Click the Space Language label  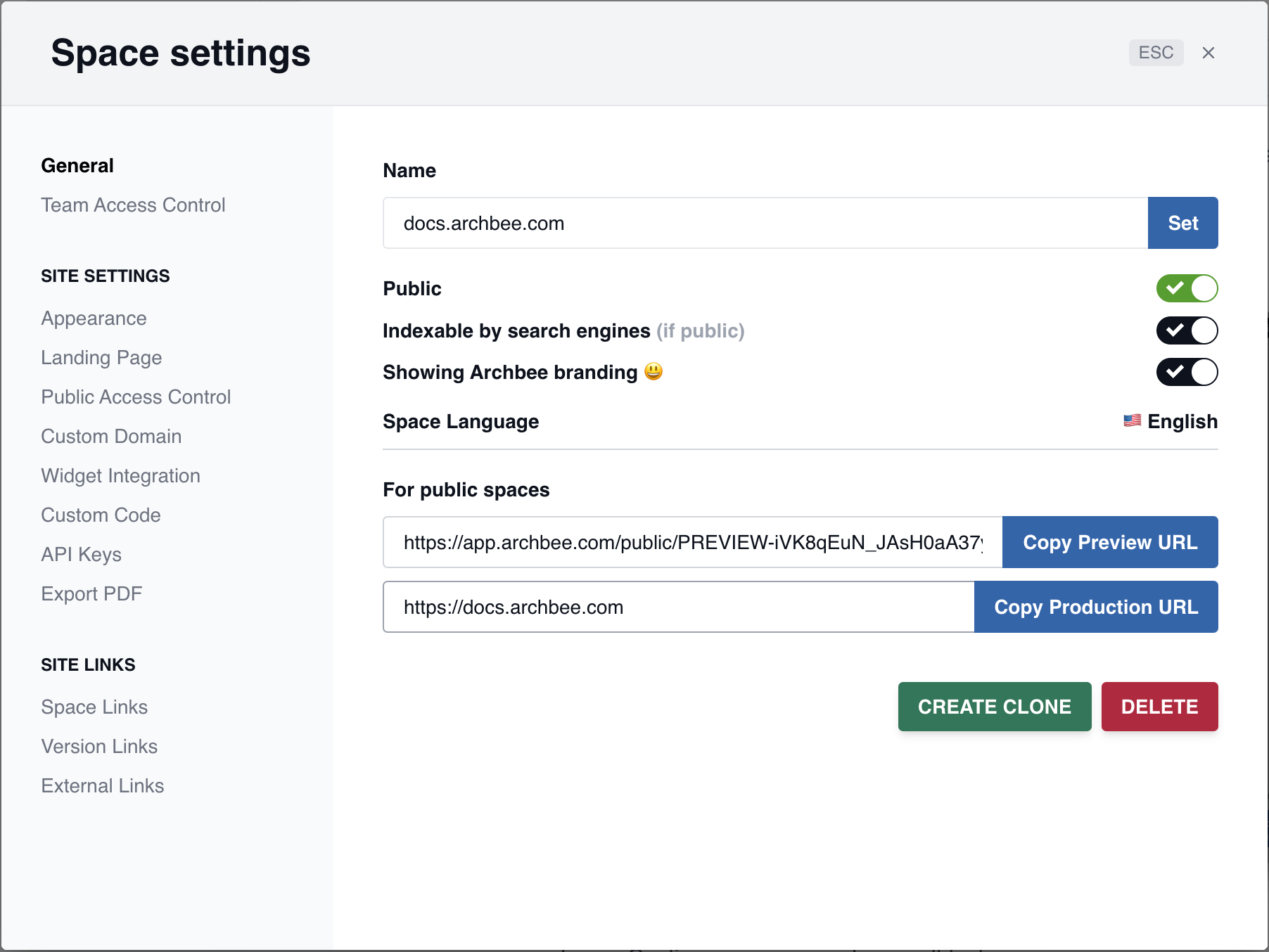click(461, 421)
